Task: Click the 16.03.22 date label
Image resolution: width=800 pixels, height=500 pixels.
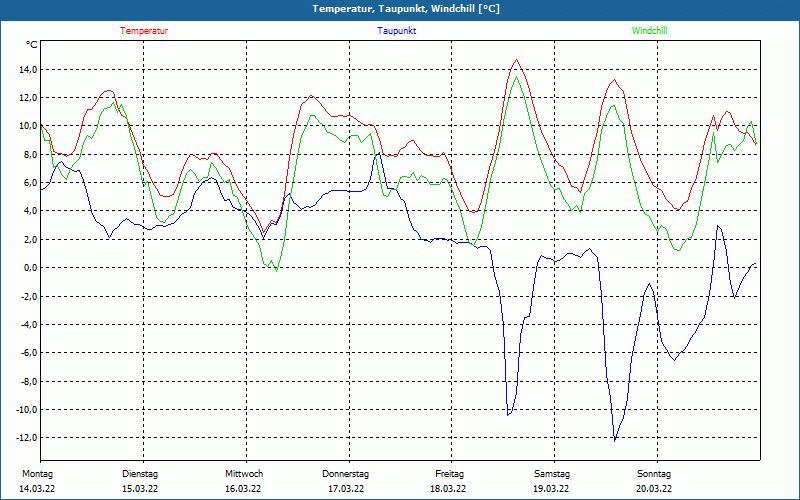Action: (243, 489)
